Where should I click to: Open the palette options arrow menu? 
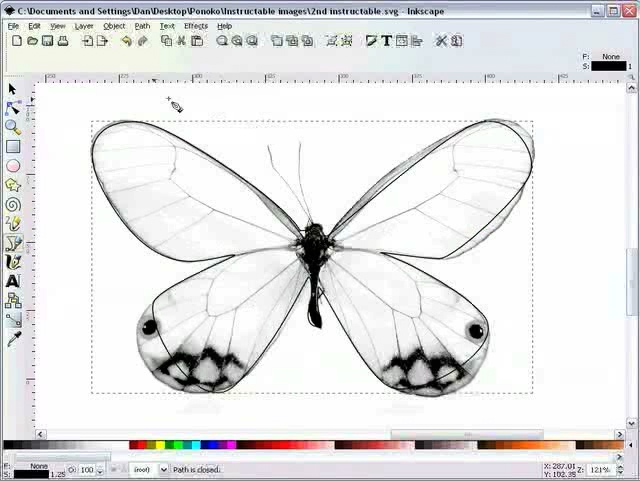pyautogui.click(x=631, y=445)
